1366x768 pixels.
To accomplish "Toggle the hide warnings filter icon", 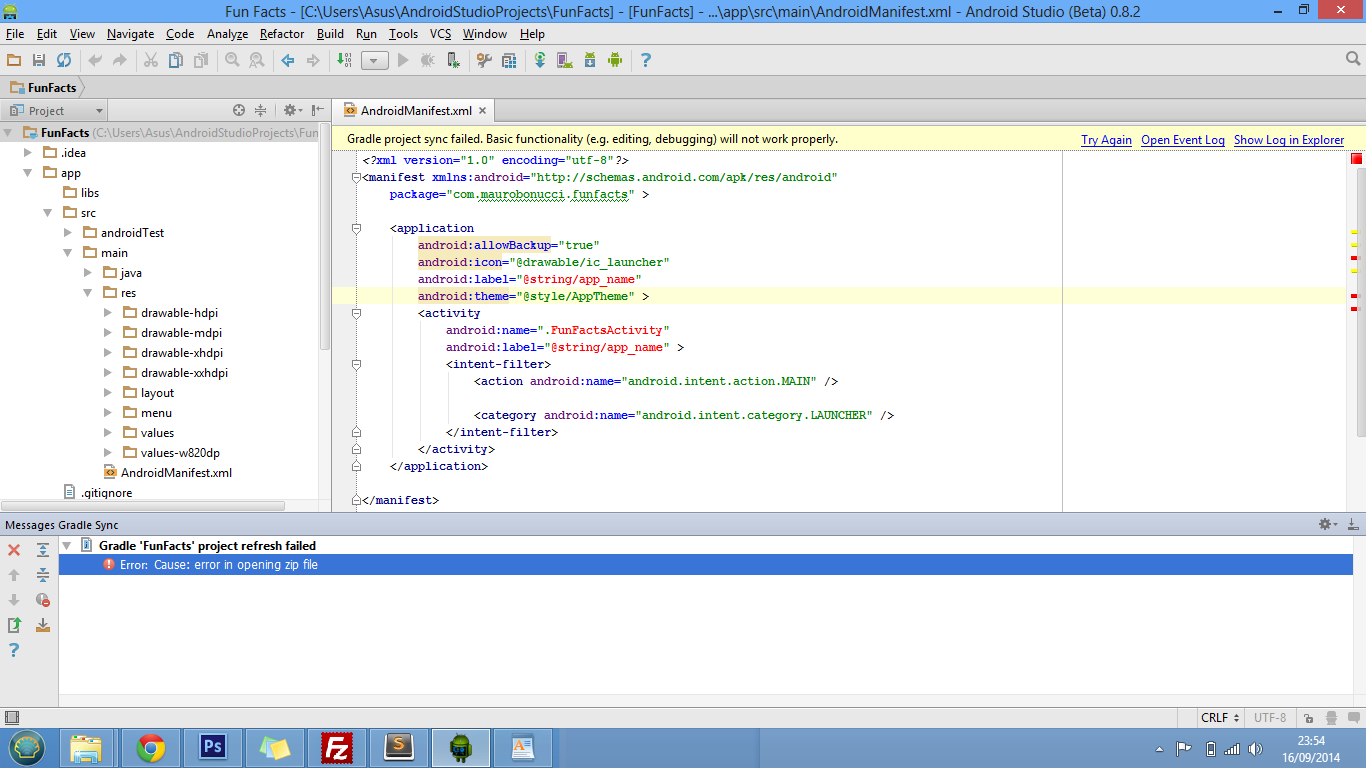I will [43, 600].
